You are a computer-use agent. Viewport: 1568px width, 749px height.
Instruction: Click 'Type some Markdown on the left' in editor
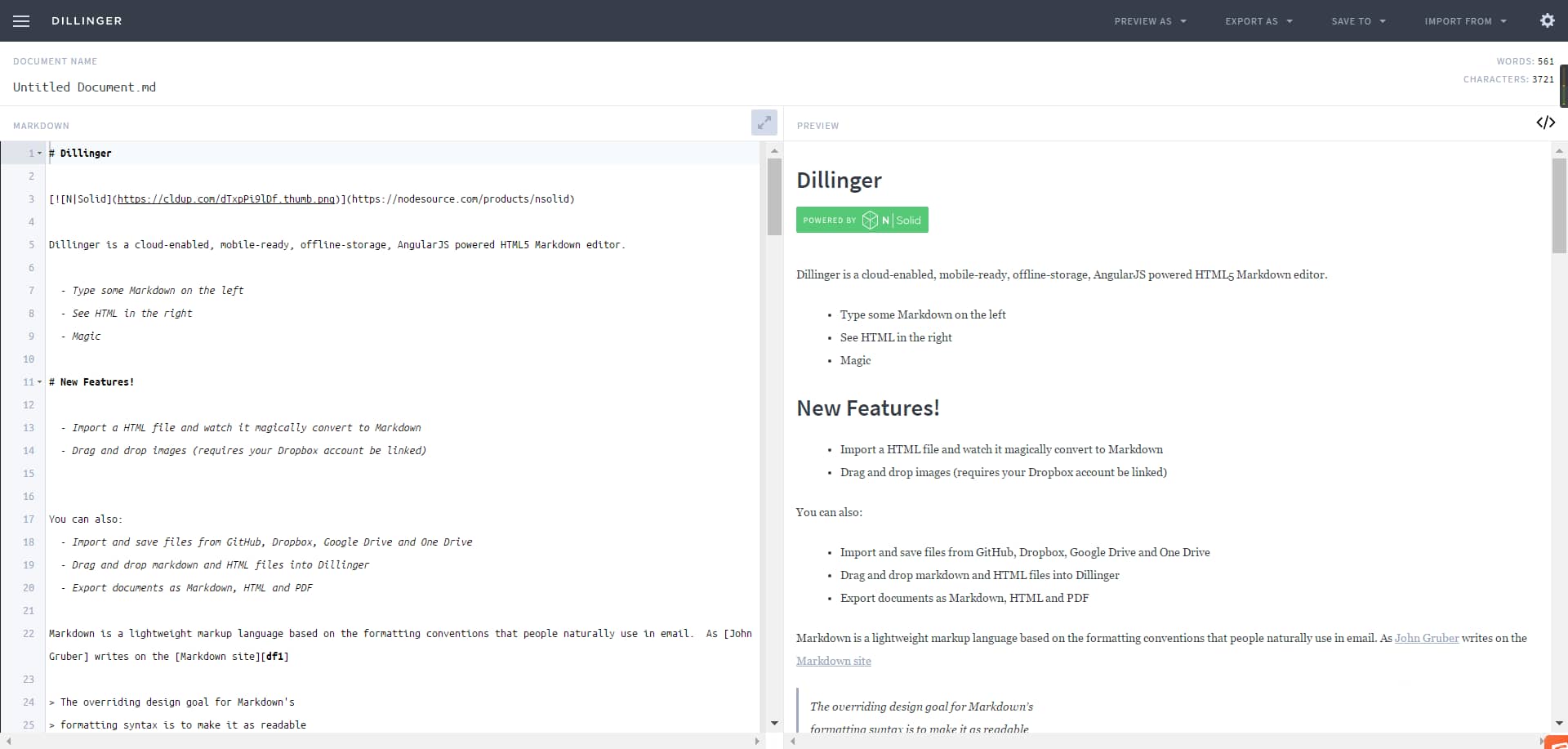click(x=158, y=291)
